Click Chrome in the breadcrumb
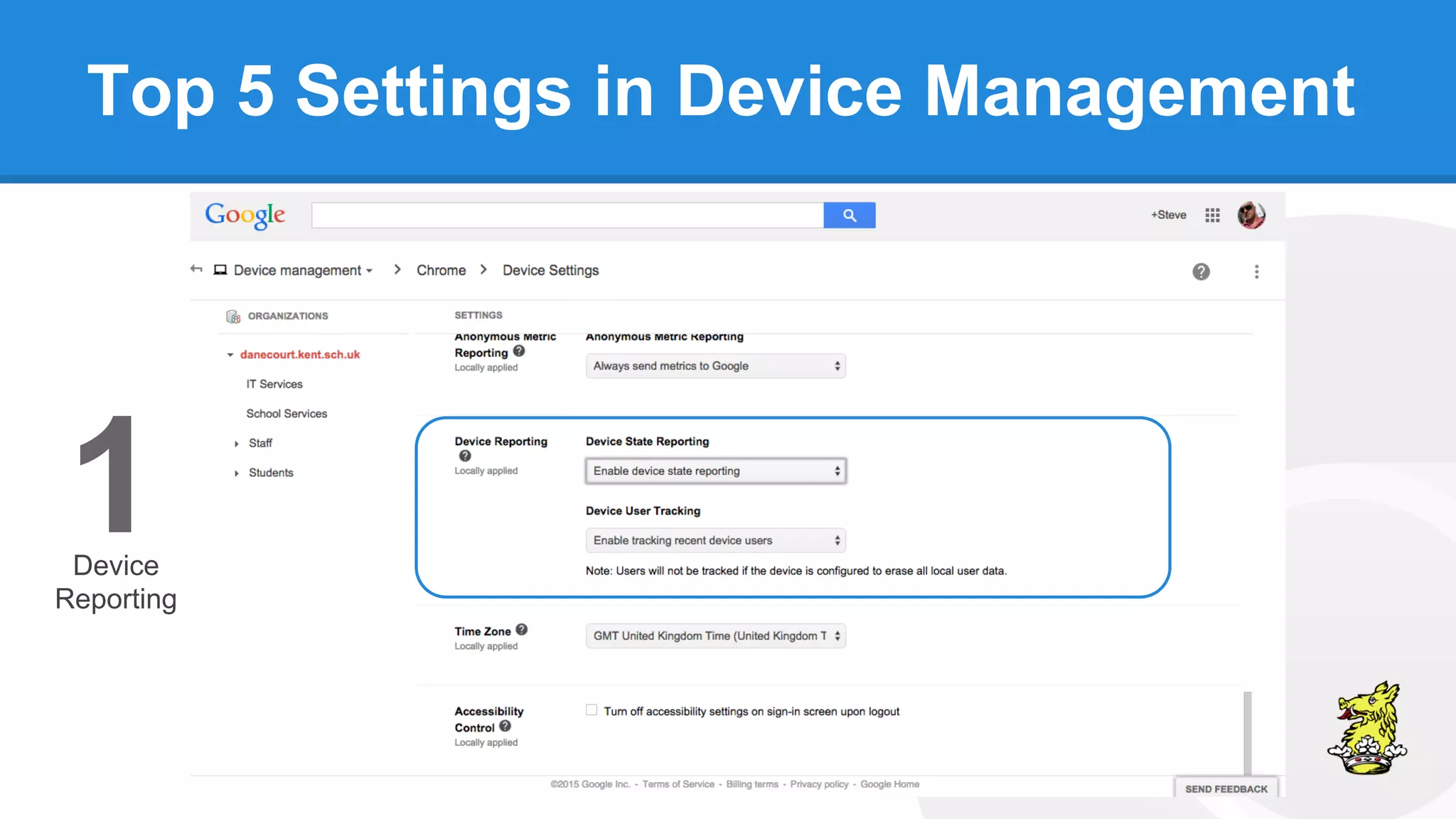 click(x=441, y=270)
